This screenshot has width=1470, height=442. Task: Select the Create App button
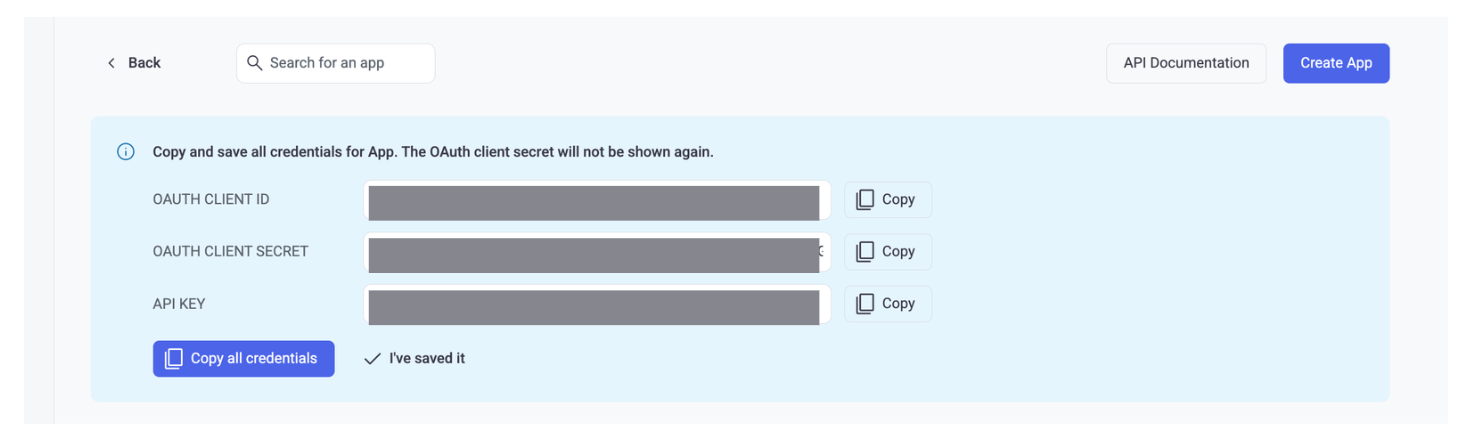[x=1336, y=63]
